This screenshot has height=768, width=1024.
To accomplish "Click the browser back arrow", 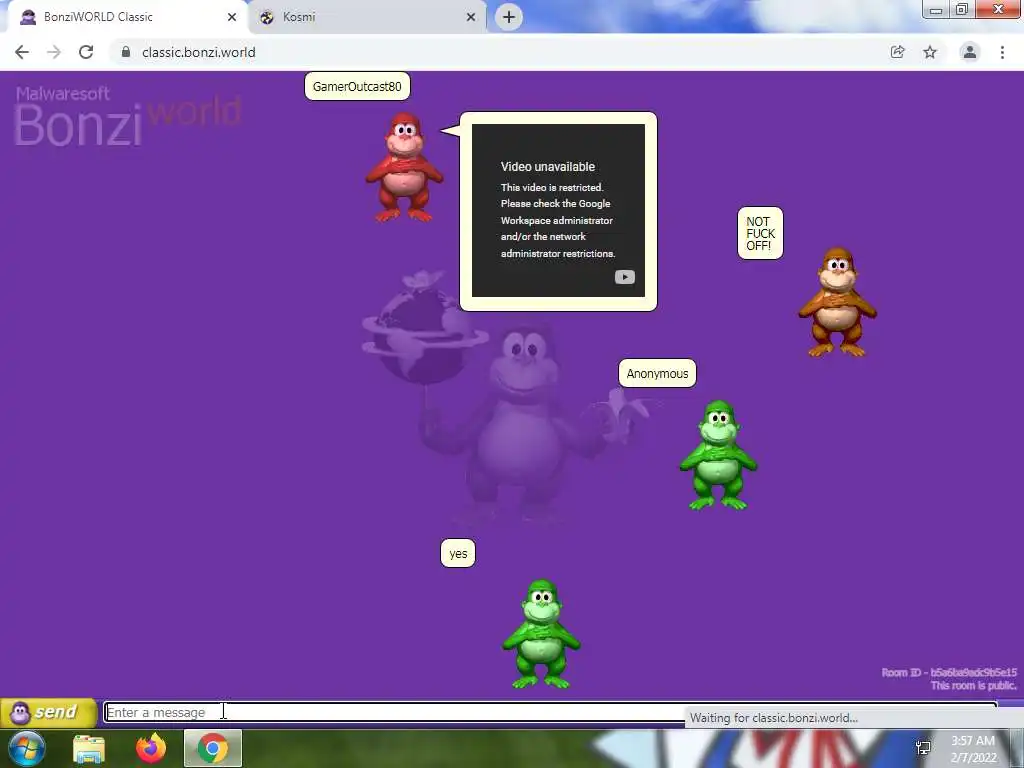I will coord(22,52).
